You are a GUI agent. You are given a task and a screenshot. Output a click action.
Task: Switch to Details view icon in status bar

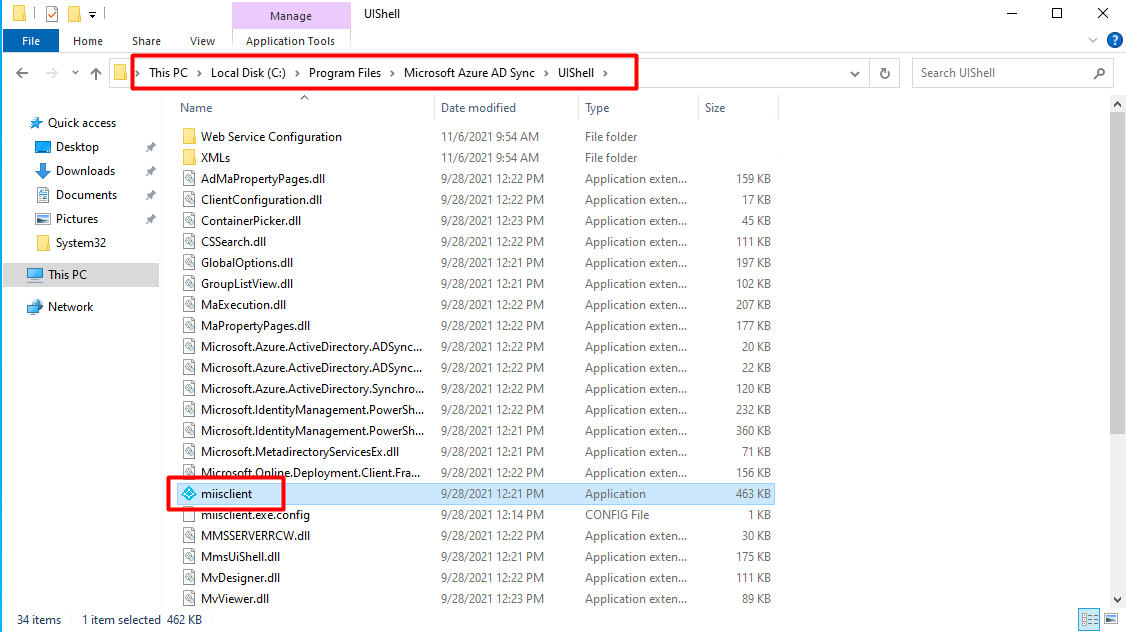tap(1089, 619)
